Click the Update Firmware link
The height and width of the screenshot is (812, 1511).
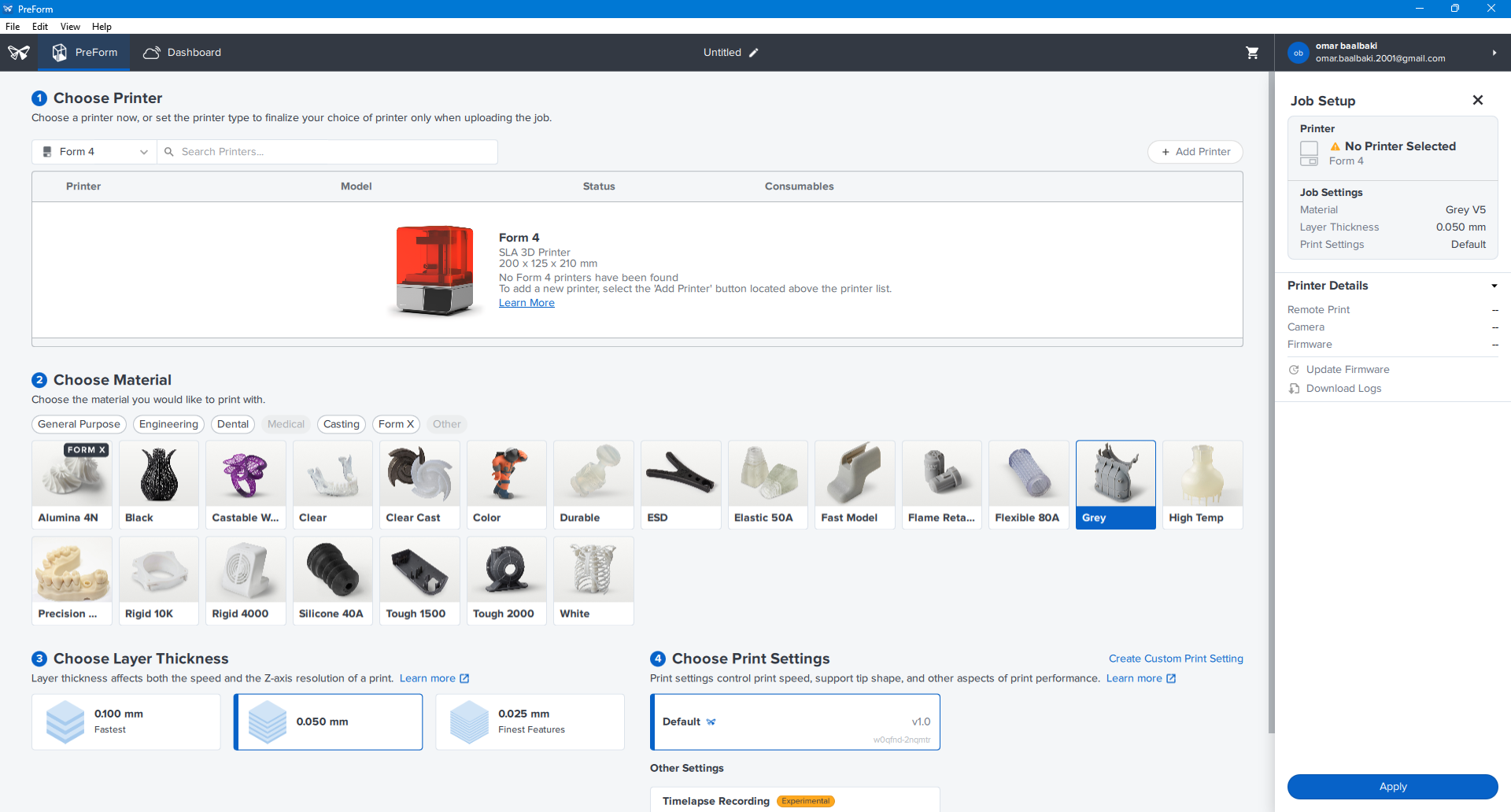coord(1347,370)
